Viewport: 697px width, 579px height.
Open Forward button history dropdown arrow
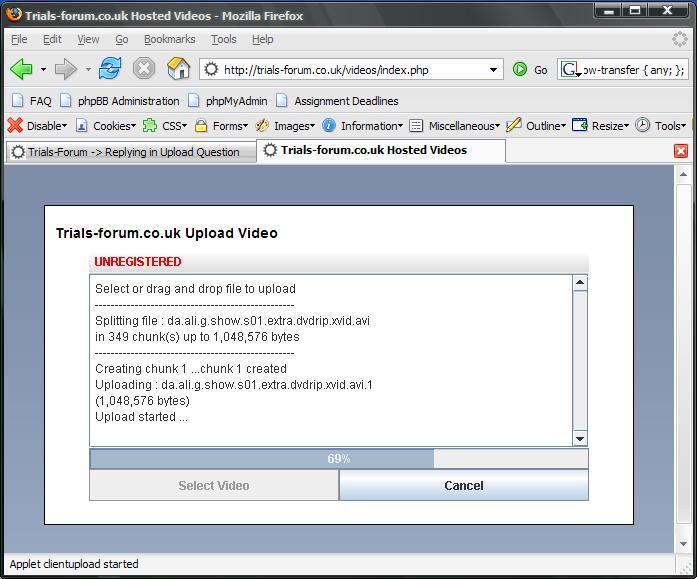88,69
